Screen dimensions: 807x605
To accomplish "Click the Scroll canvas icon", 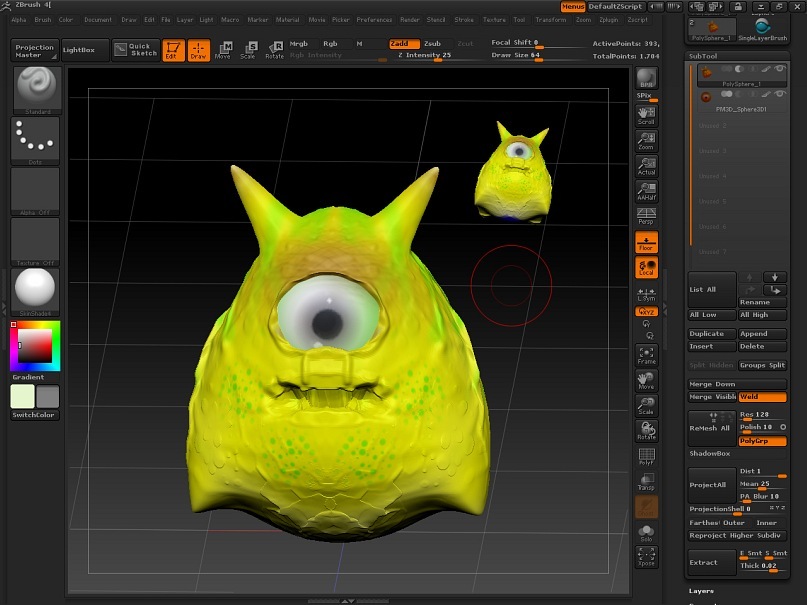I will click(x=646, y=116).
